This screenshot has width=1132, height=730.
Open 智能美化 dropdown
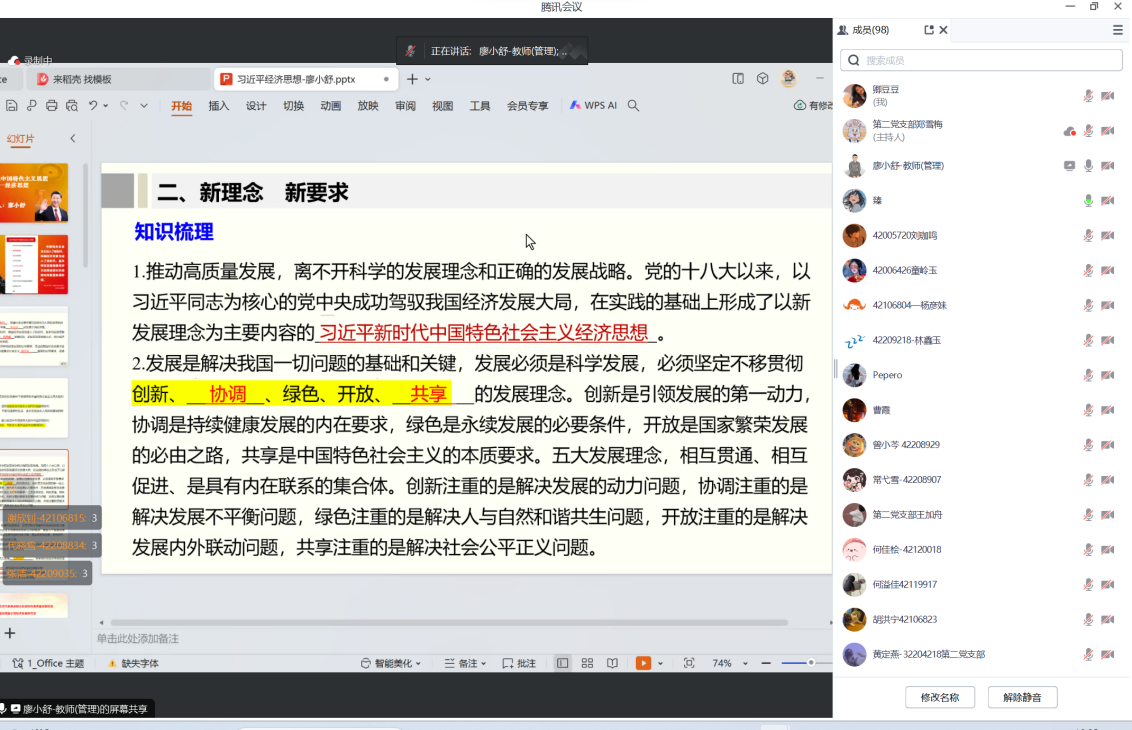[391, 663]
